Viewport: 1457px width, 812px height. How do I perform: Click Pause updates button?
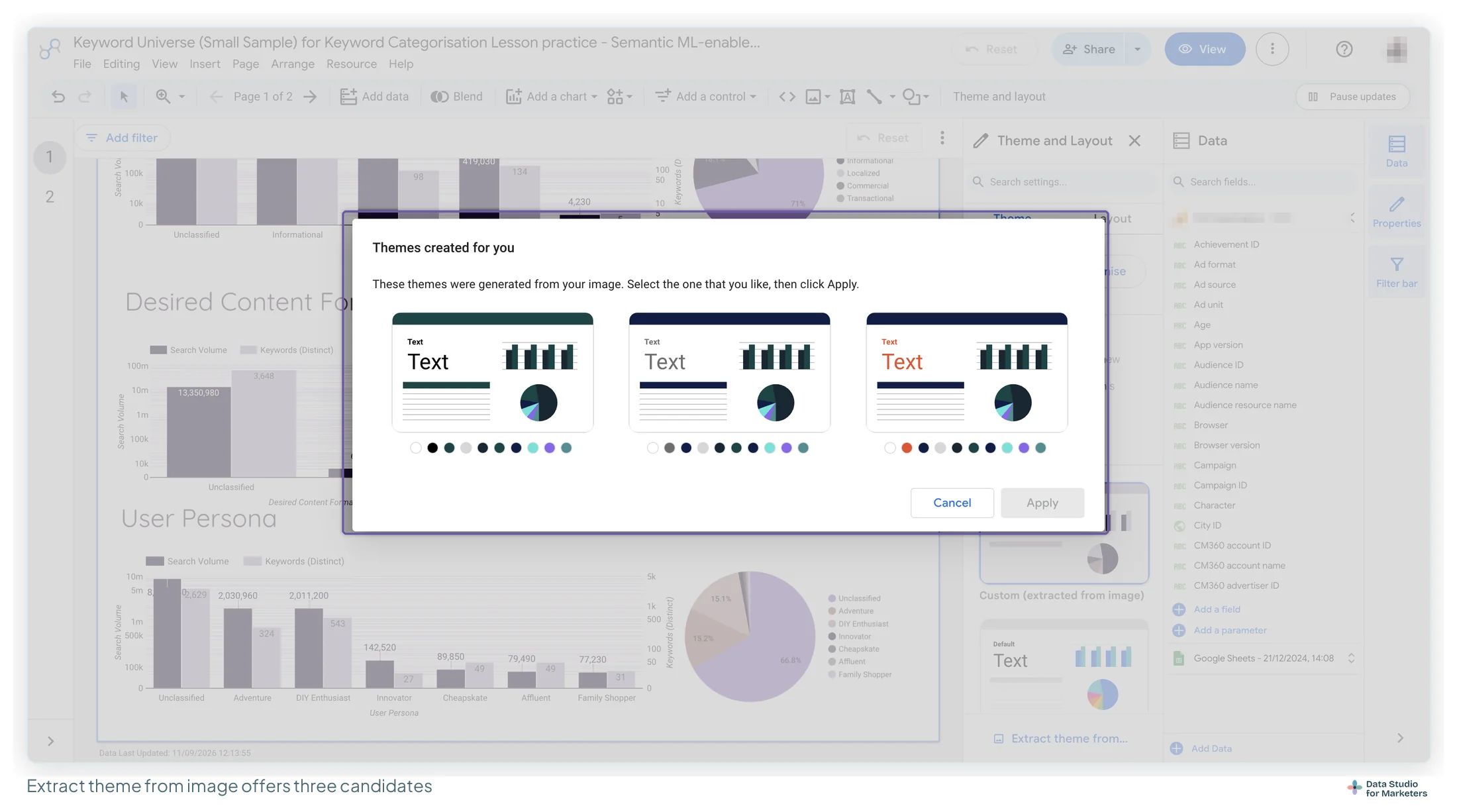pos(1352,97)
